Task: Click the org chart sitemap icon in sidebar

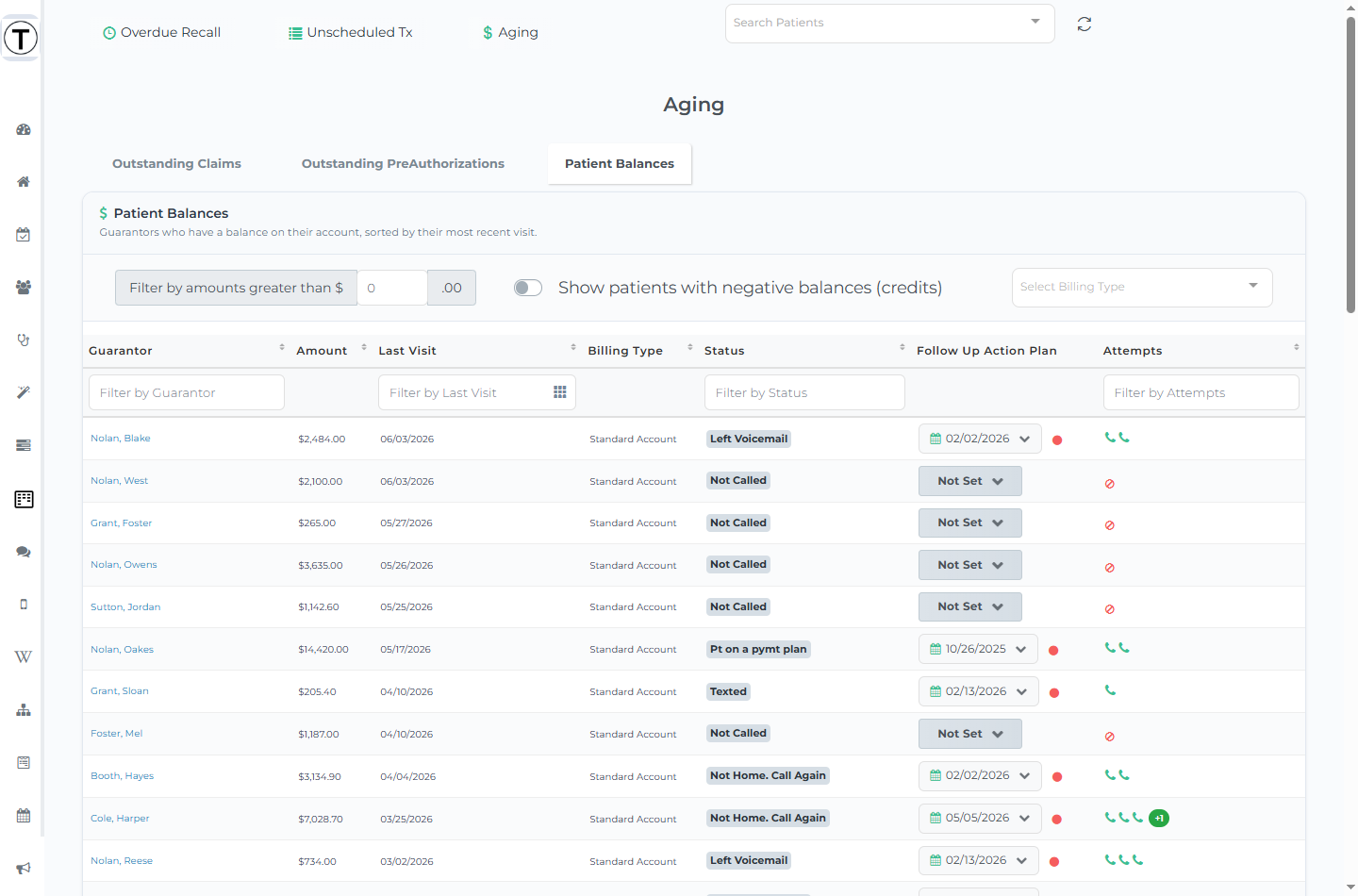Action: (x=24, y=710)
